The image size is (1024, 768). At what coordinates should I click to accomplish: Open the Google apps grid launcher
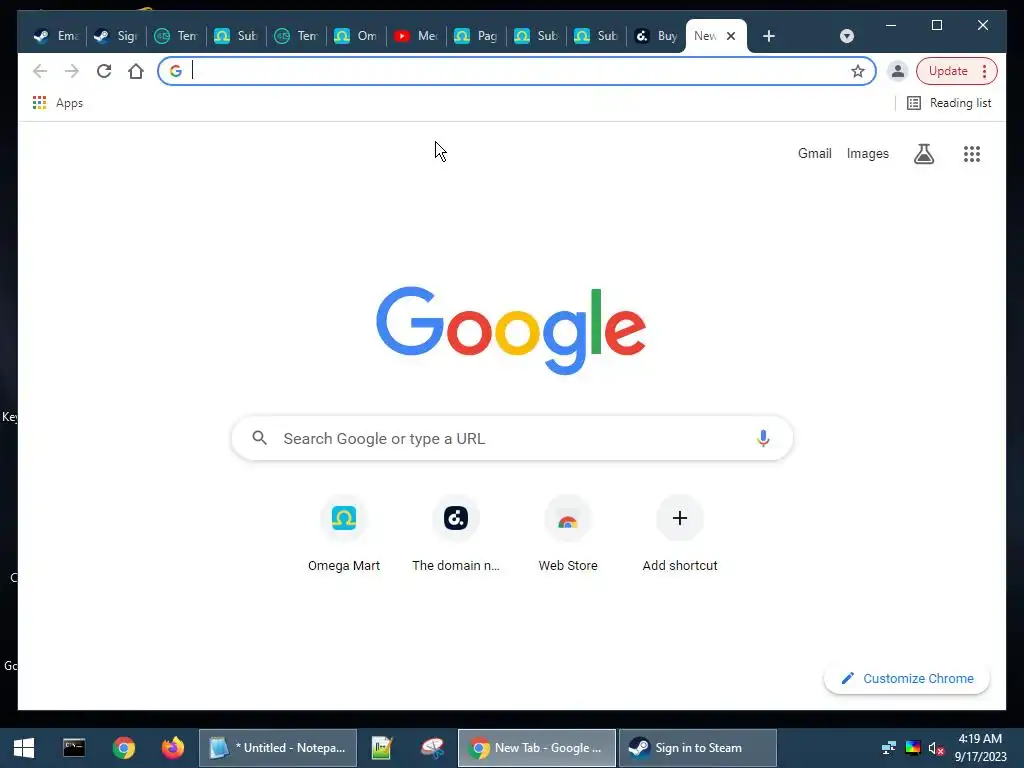click(x=972, y=154)
